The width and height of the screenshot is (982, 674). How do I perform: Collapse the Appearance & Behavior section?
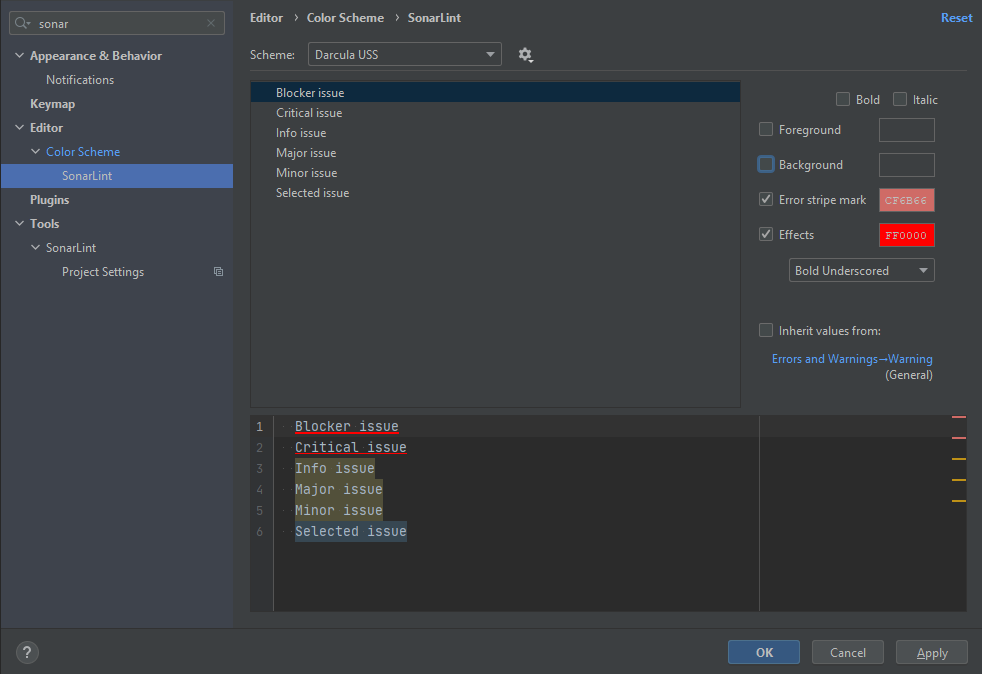coord(20,56)
